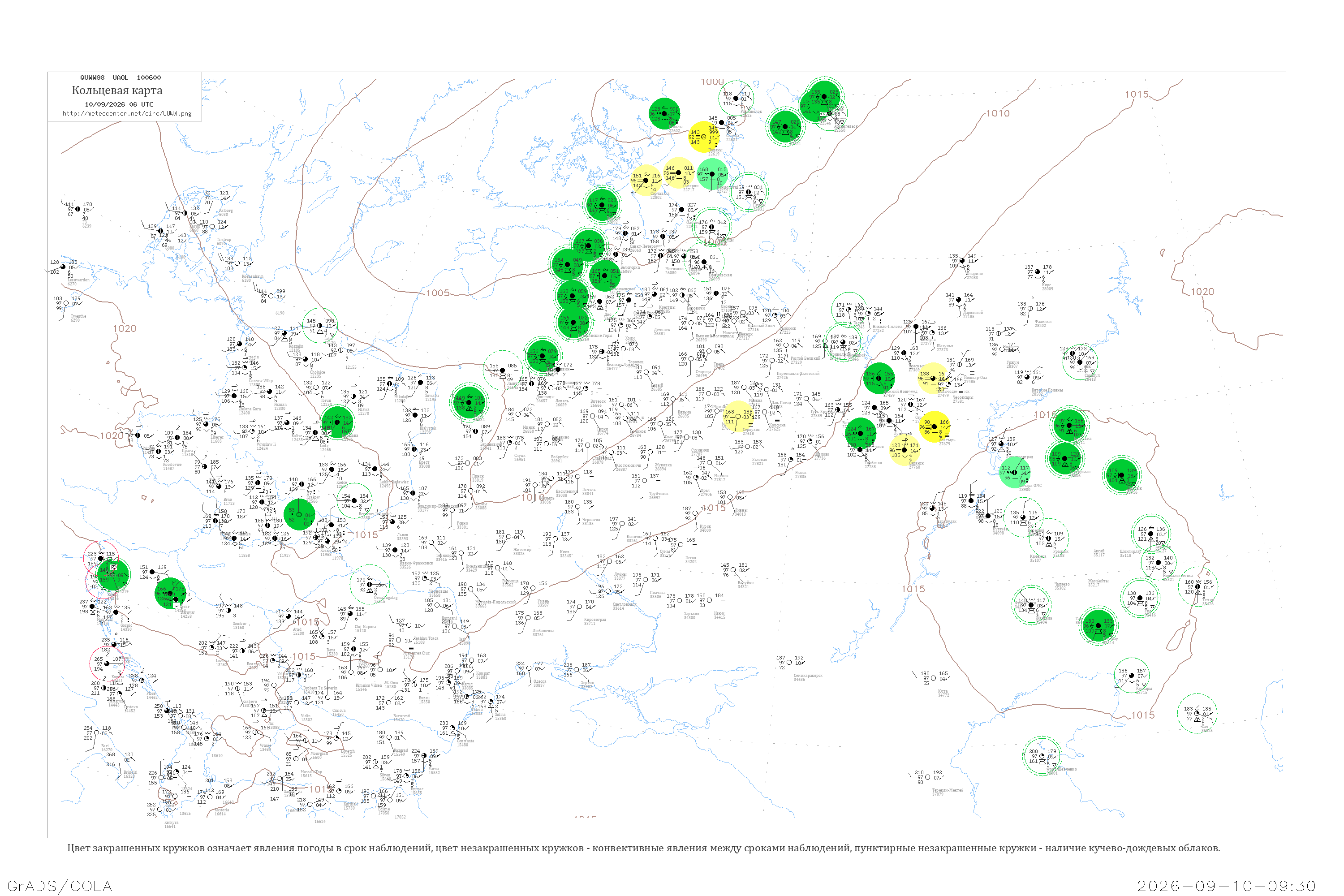The height and width of the screenshot is (896, 1344).
Task: Click the green Реболы 22602 station marker
Action: pyautogui.click(x=664, y=114)
